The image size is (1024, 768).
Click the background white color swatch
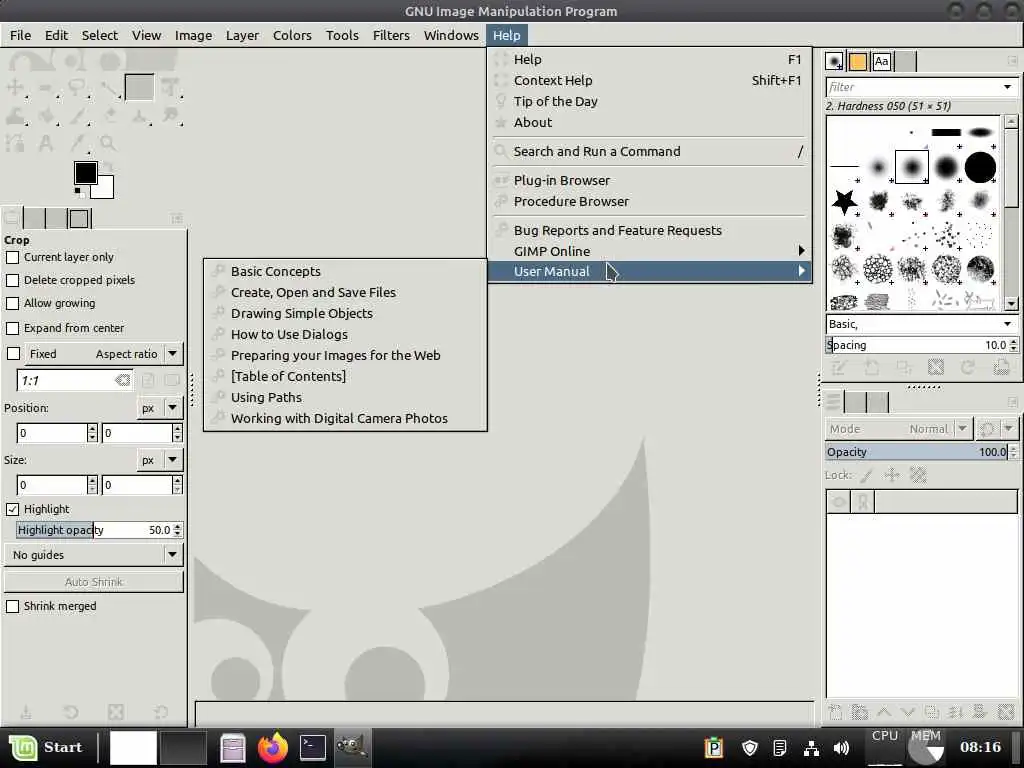105,188
